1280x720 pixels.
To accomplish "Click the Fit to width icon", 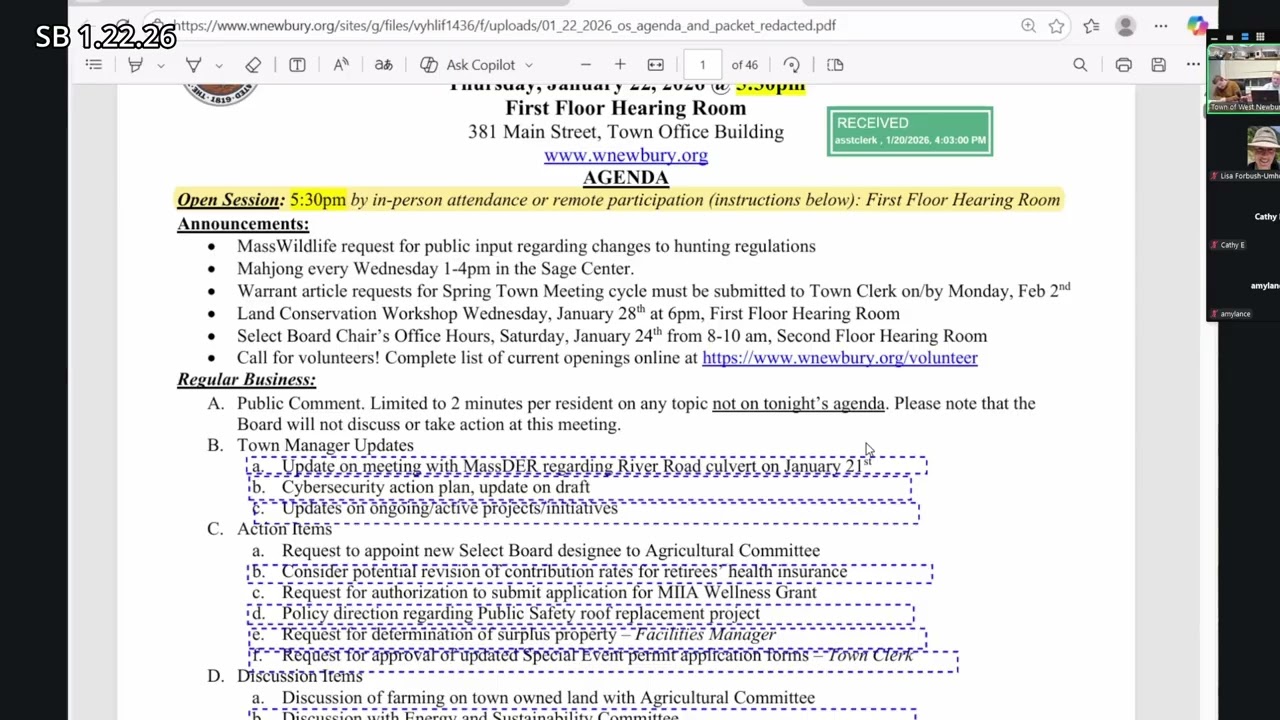I will pyautogui.click(x=656, y=65).
